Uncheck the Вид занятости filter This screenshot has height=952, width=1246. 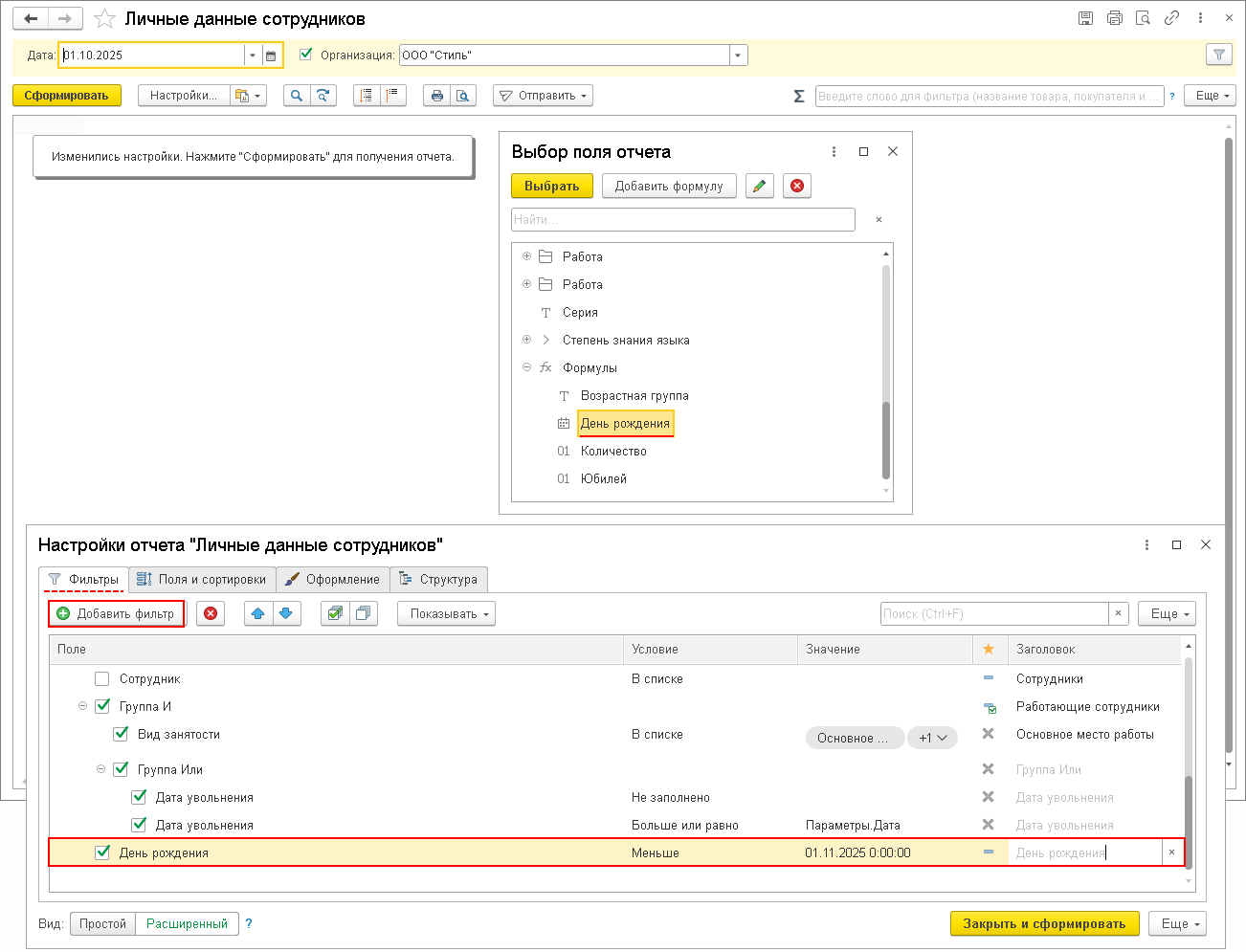121,735
